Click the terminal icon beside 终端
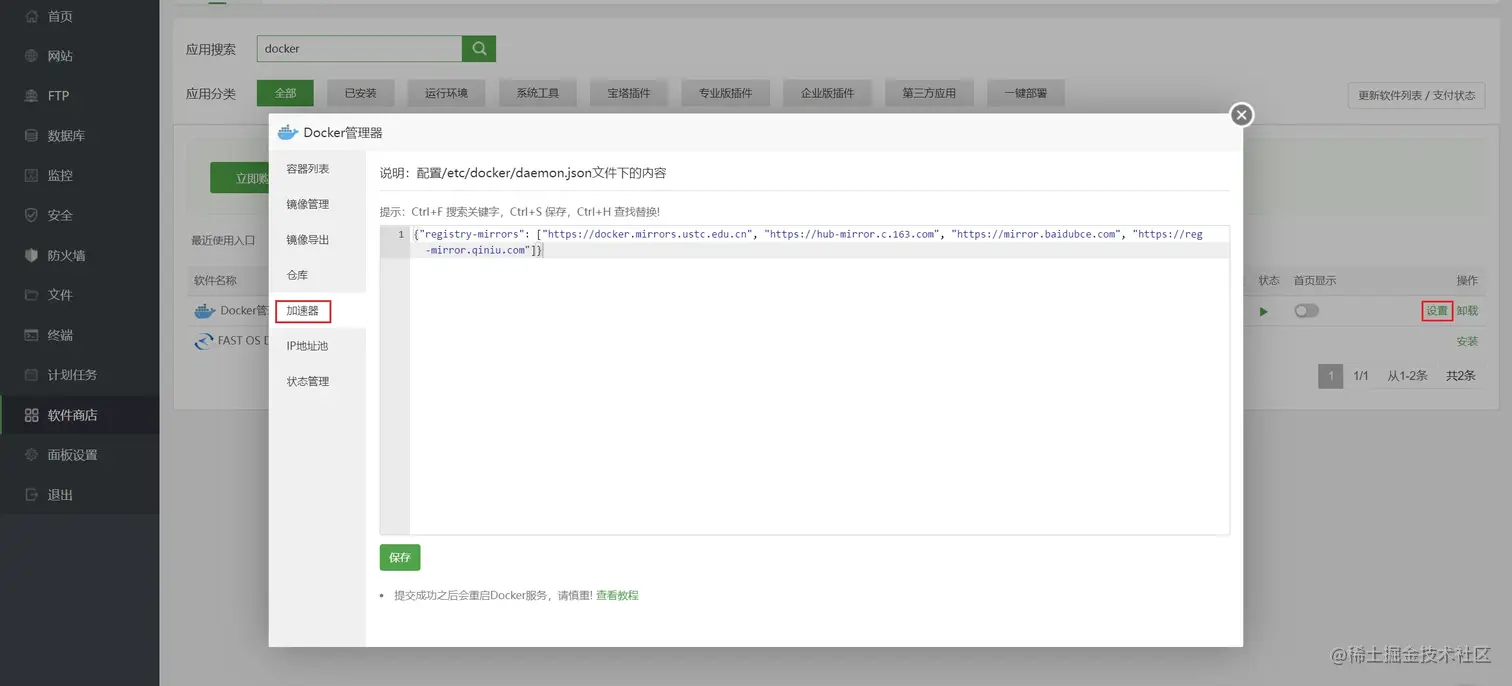1512x686 pixels. click(x=31, y=335)
